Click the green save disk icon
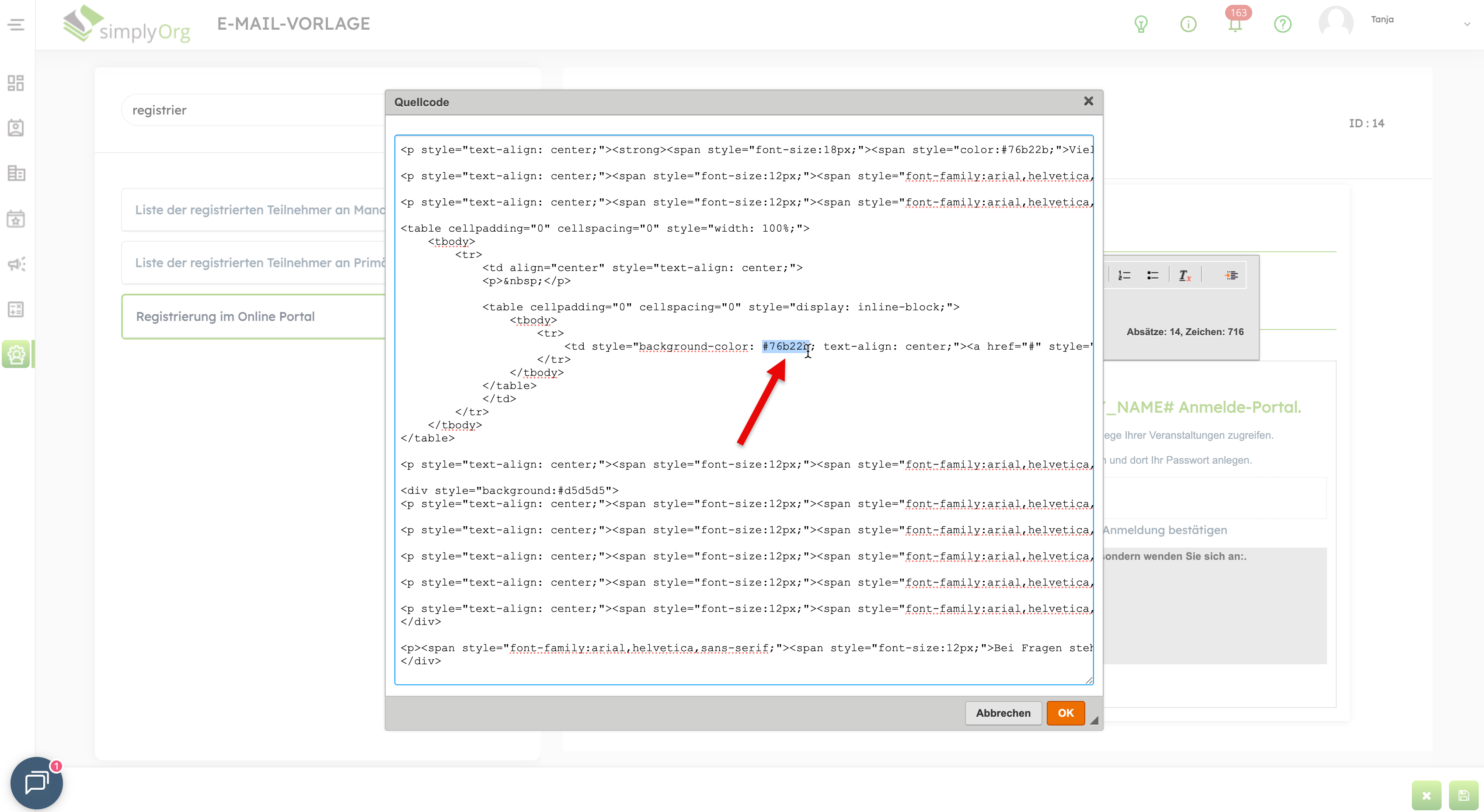Screen dimensions: 1484x812 click(1463, 796)
